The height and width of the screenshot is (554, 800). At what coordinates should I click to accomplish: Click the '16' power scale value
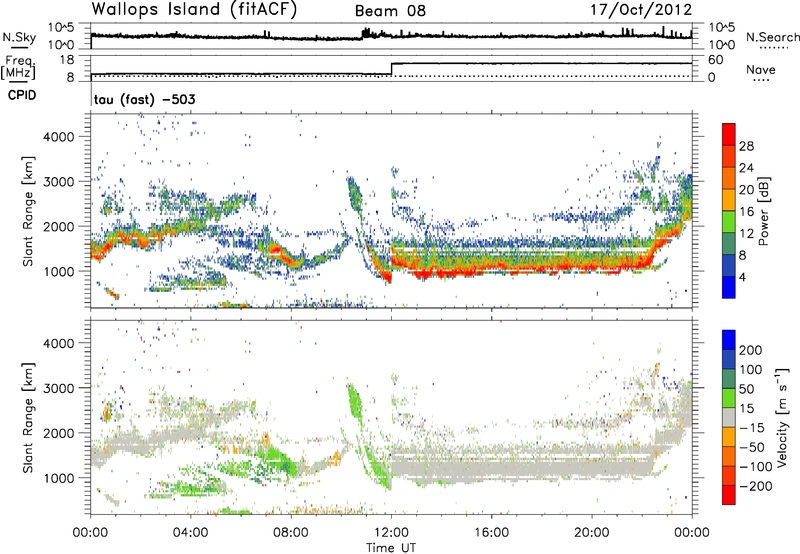pos(746,212)
